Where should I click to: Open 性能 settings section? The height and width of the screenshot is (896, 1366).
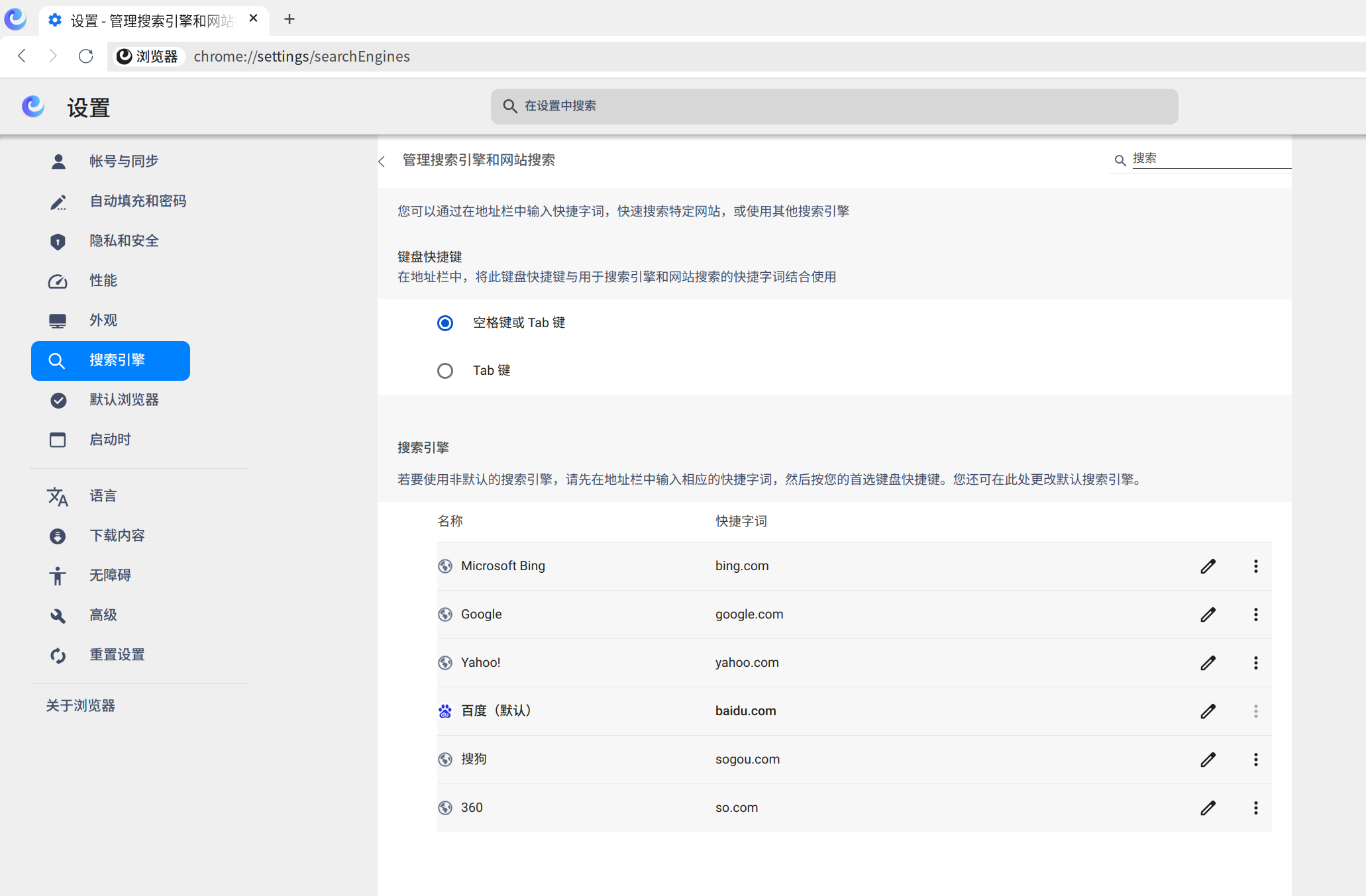111,281
